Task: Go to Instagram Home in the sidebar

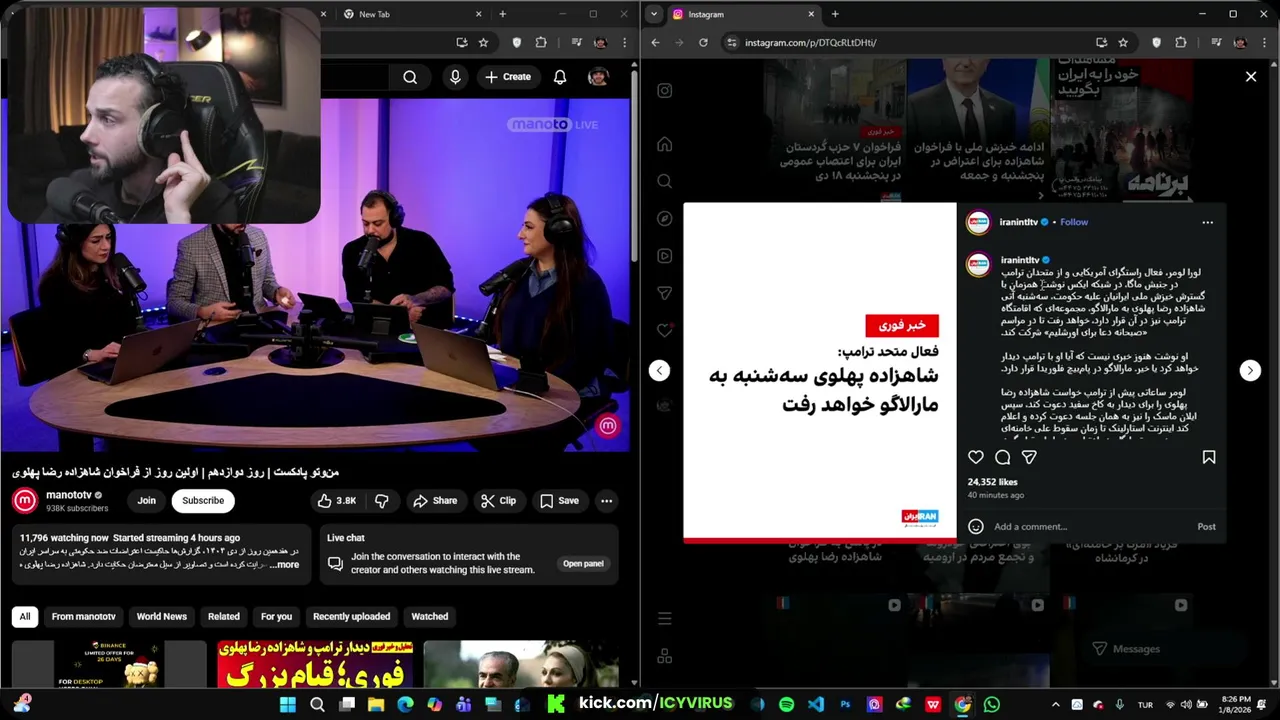Action: point(664,144)
